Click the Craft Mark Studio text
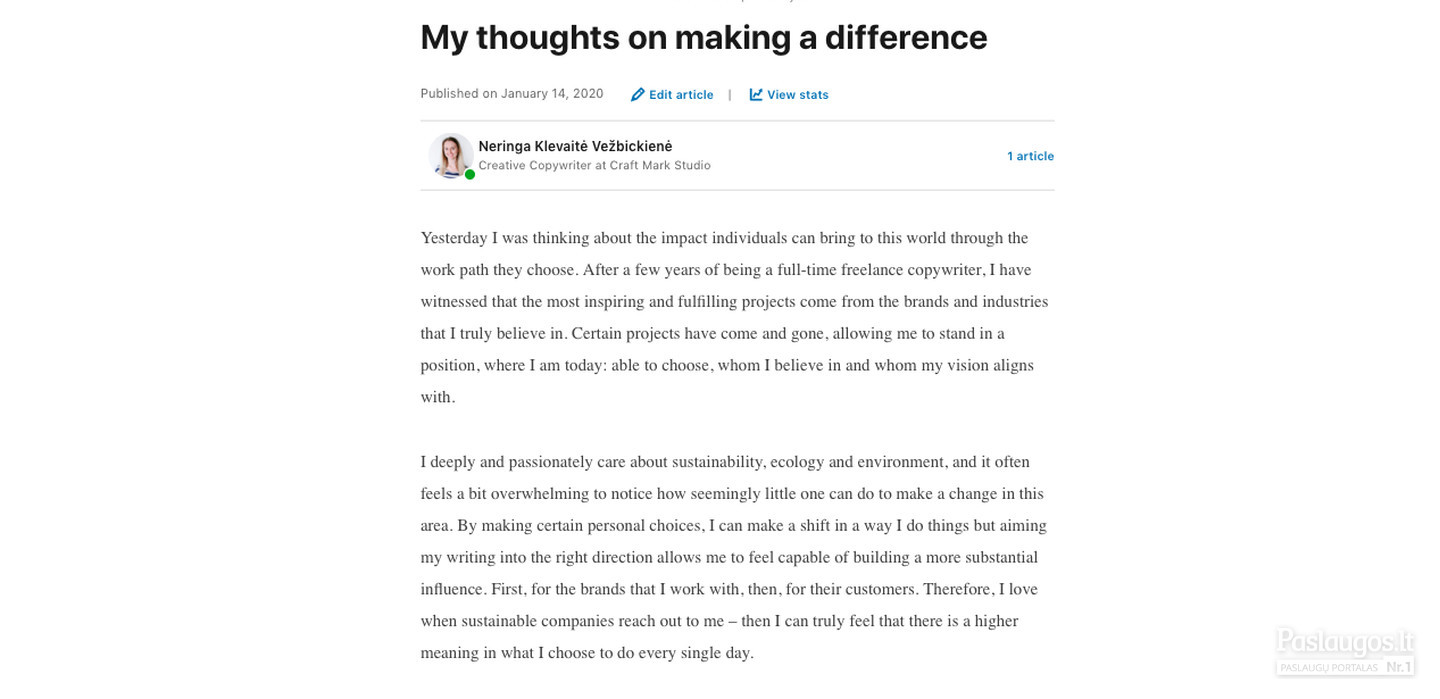This screenshot has height=699, width=1440. [x=660, y=166]
